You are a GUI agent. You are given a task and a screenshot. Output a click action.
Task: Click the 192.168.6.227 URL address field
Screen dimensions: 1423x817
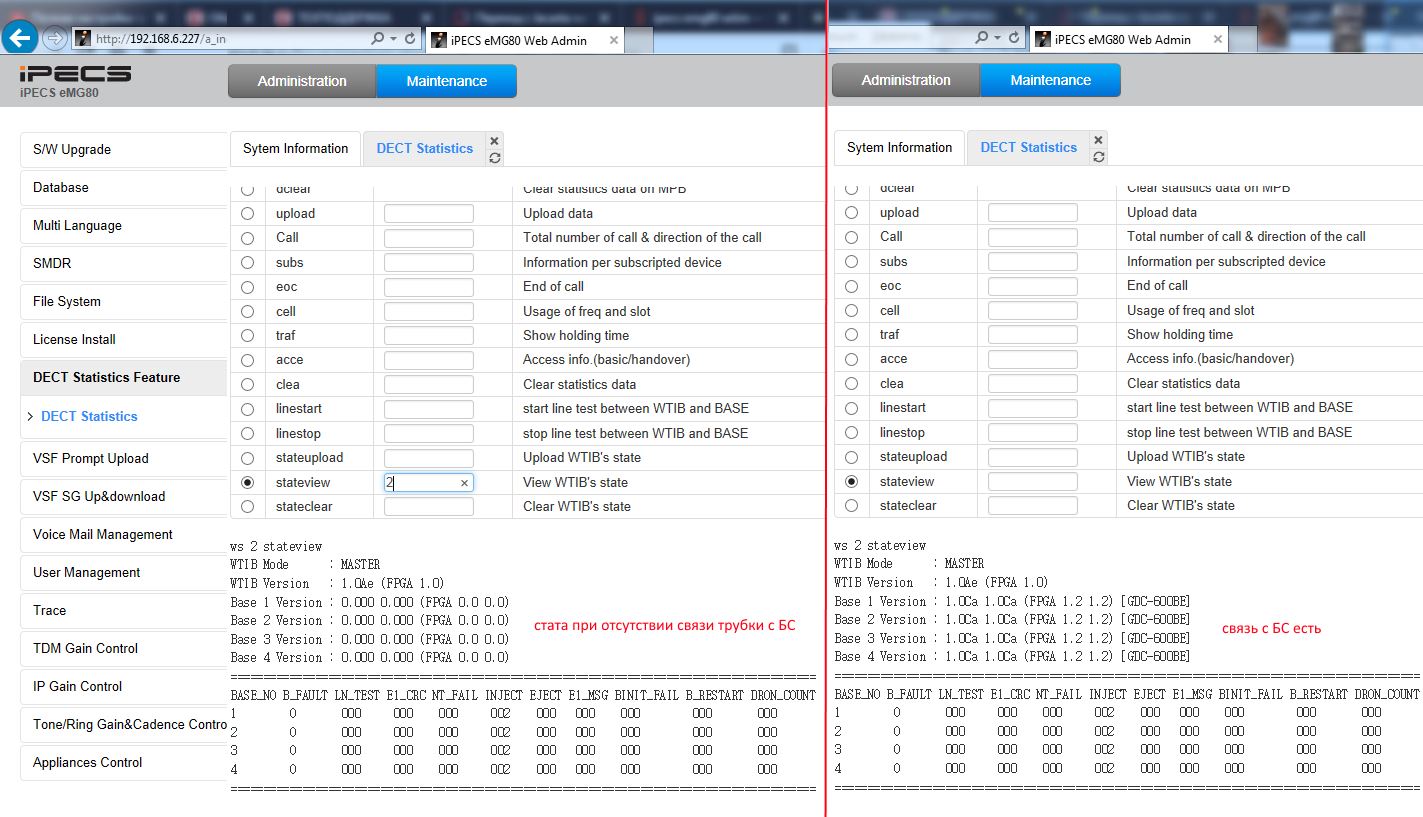click(230, 38)
